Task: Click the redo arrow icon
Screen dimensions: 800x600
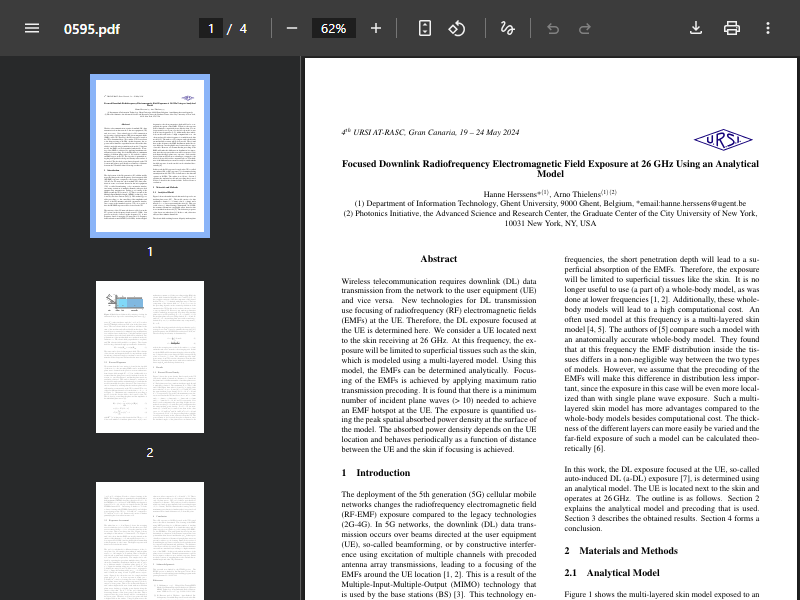Action: 585,29
